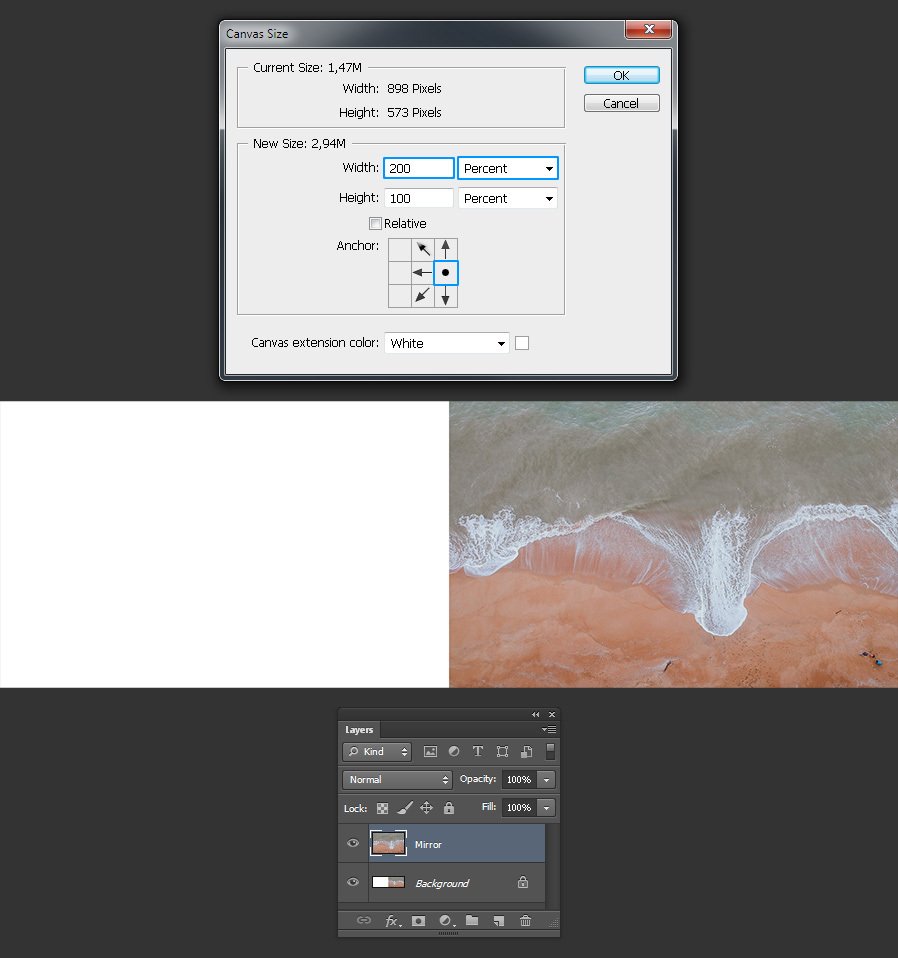Add a layer mask
The width and height of the screenshot is (898, 958).
(418, 920)
